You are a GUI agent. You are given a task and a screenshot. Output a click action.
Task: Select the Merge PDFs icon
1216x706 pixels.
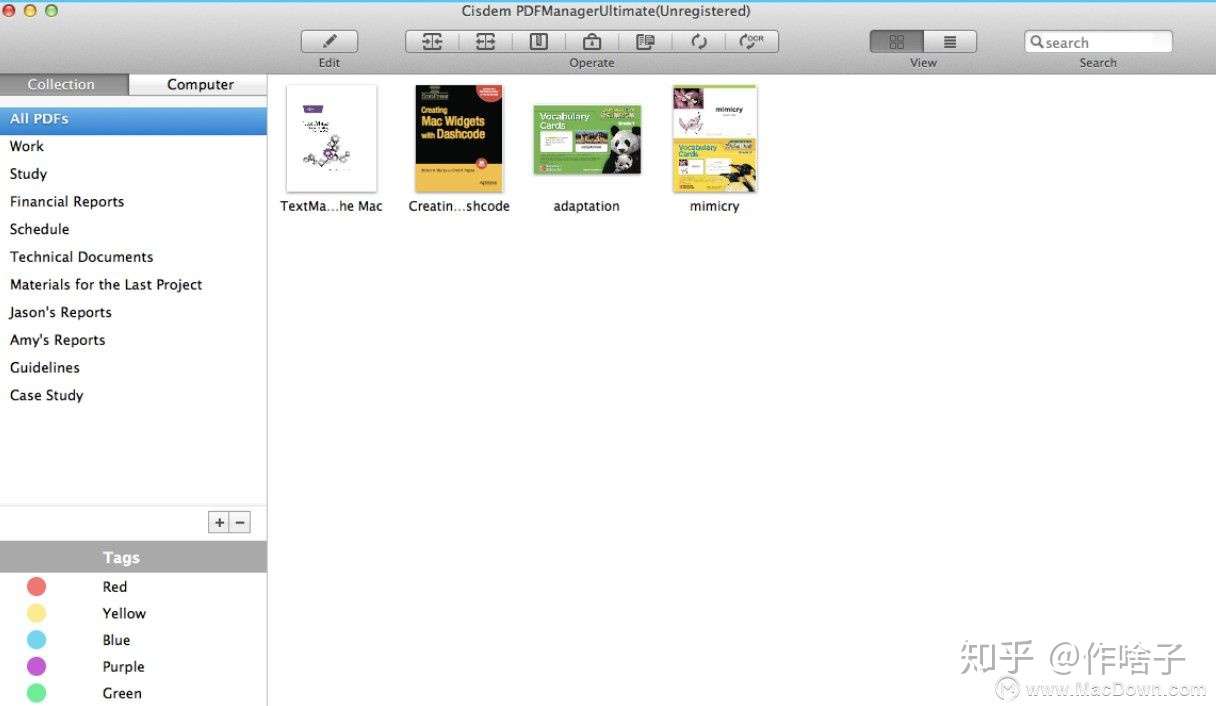432,41
